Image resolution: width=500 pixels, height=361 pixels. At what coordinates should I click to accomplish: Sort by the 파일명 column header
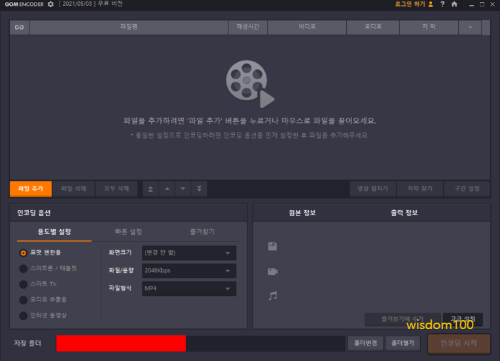pyautogui.click(x=129, y=27)
